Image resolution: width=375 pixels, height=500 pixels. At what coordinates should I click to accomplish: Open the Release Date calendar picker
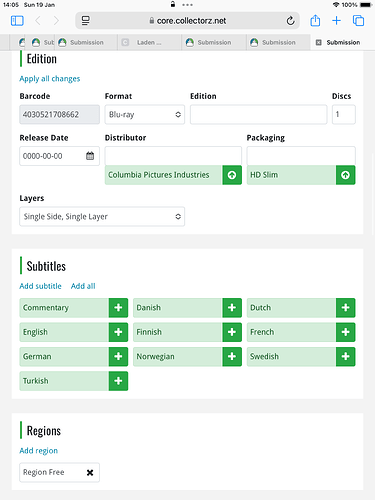point(90,156)
